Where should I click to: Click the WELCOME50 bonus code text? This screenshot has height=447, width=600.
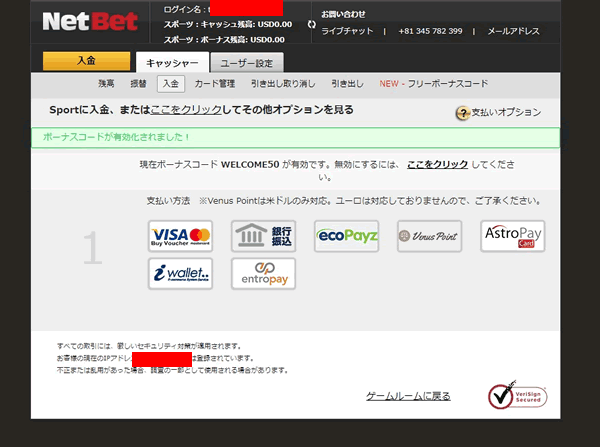point(250,165)
